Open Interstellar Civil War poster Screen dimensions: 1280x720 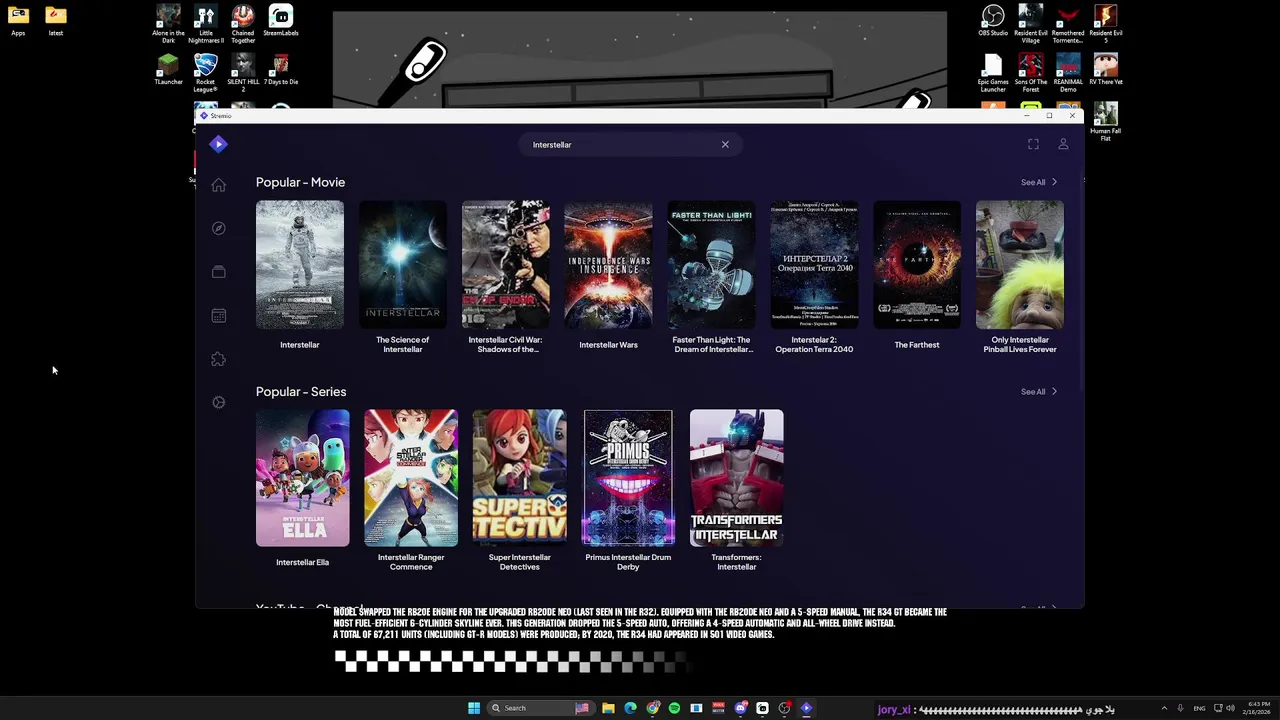point(505,265)
